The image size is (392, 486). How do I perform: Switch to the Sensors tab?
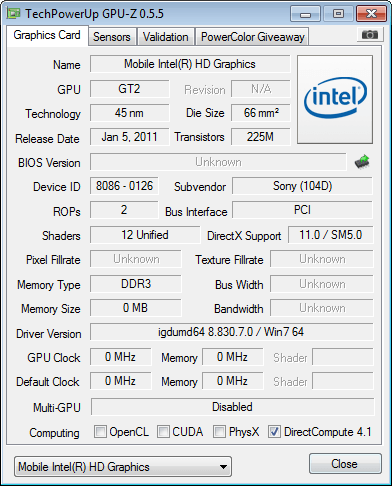(112, 37)
